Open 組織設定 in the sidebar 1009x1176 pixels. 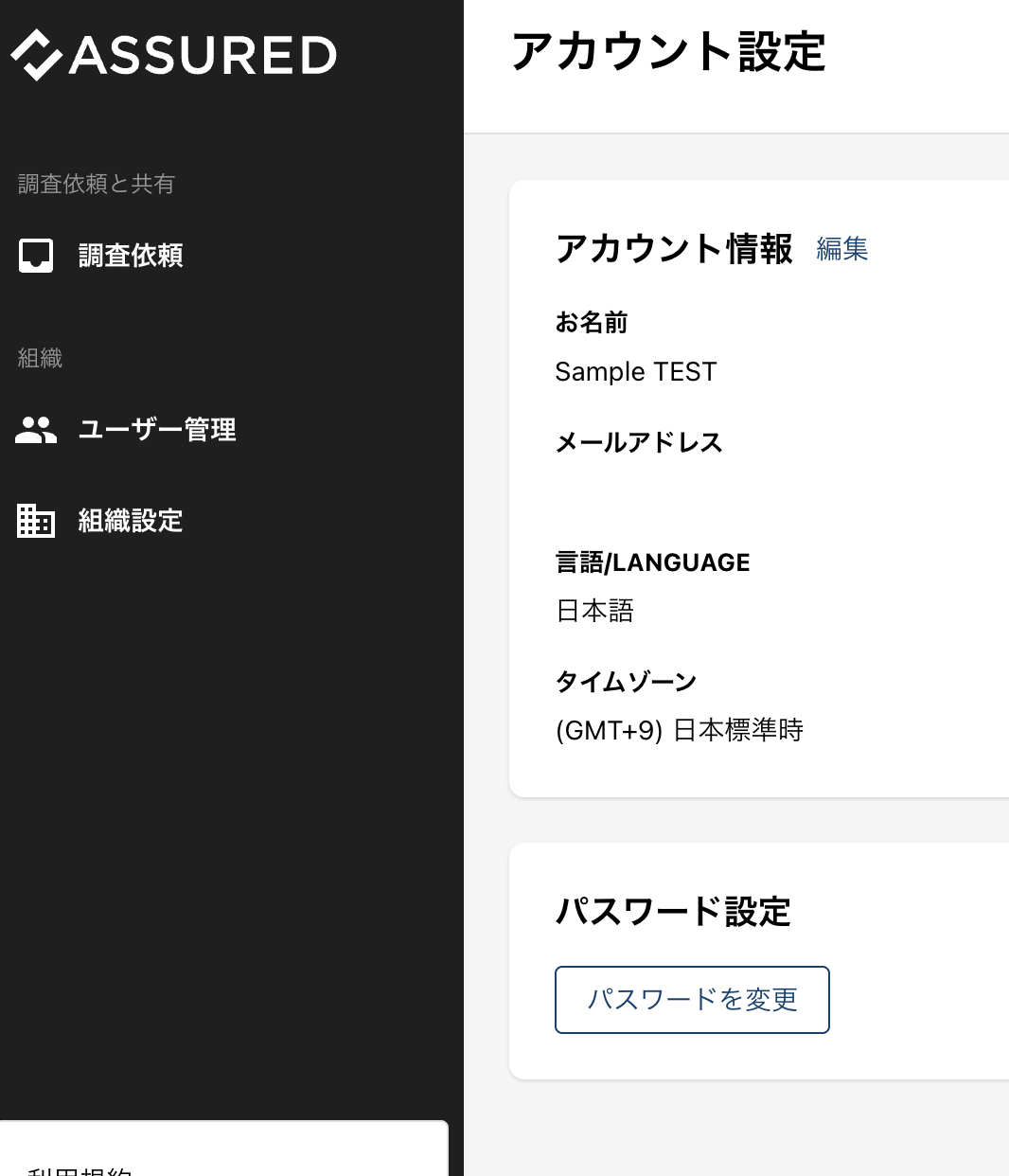[131, 521]
